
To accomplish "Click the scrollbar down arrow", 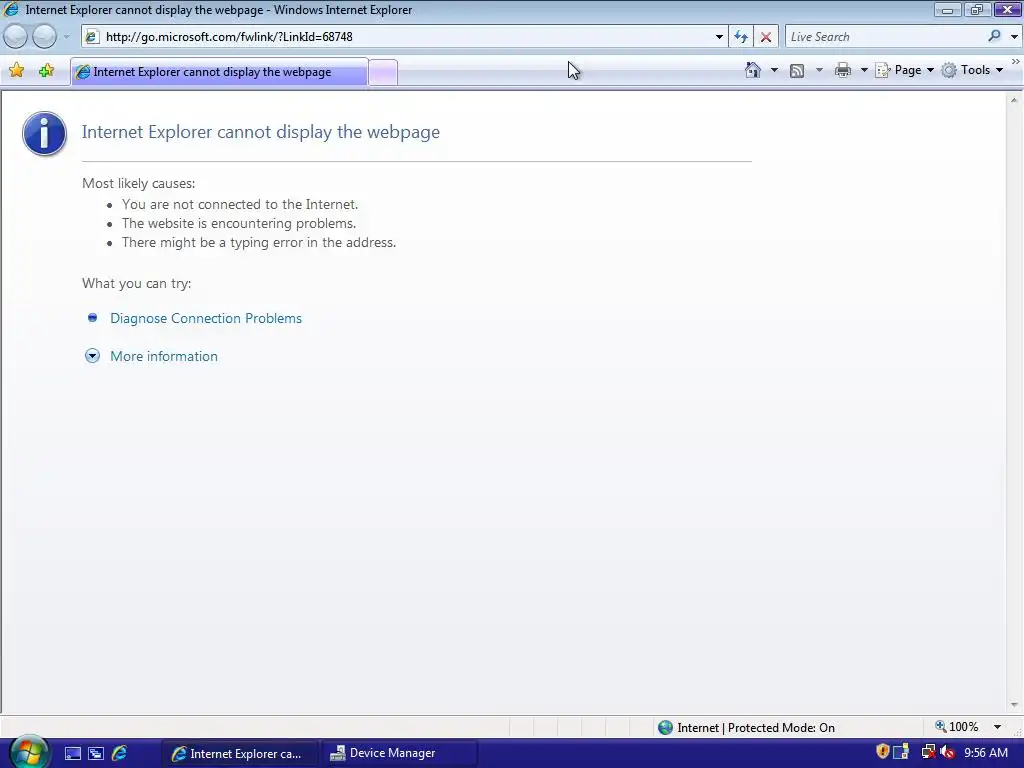I will (x=1014, y=705).
